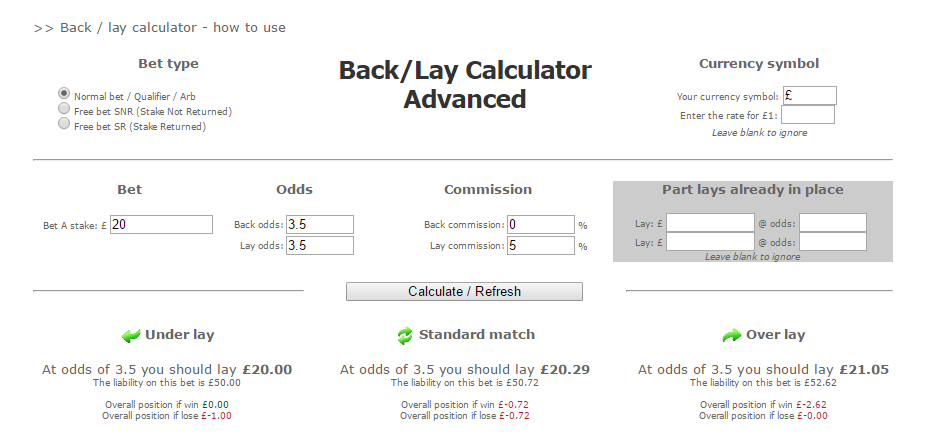Click the second part-lay odds field

pyautogui.click(x=832, y=242)
